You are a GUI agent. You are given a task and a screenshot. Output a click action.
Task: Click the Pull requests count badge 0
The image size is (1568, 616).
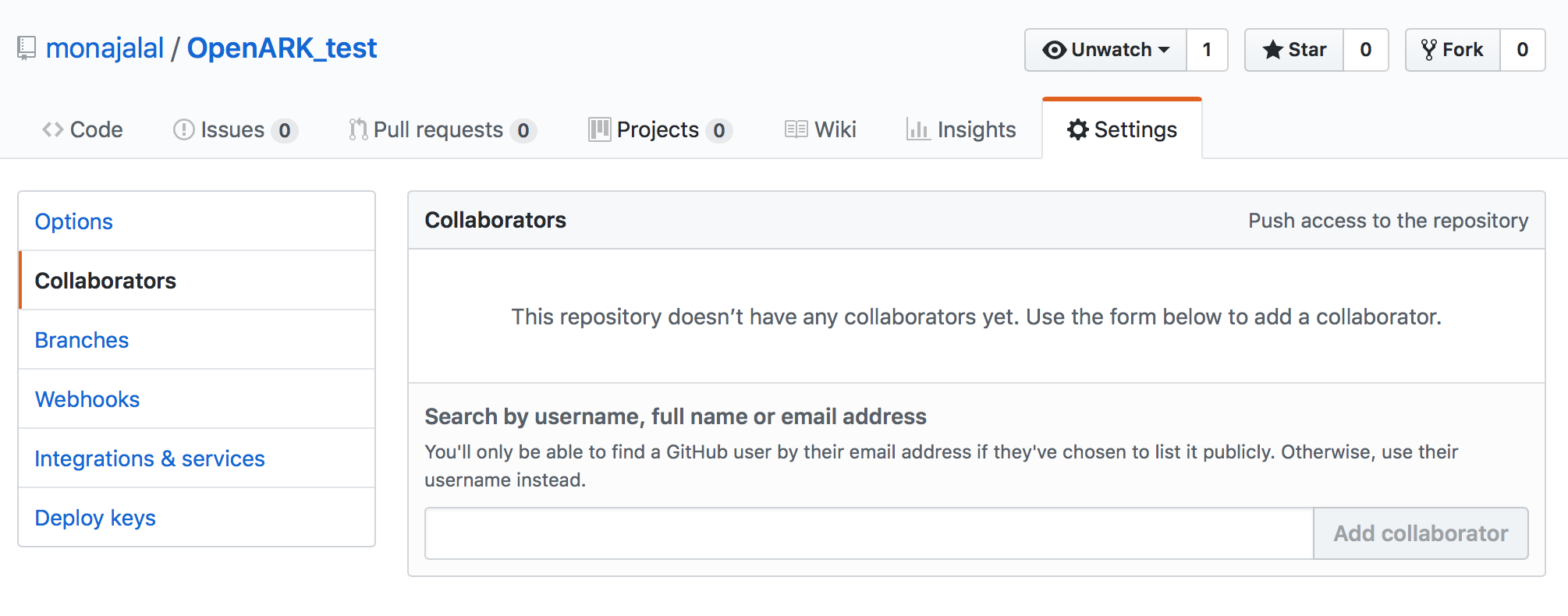pyautogui.click(x=523, y=130)
